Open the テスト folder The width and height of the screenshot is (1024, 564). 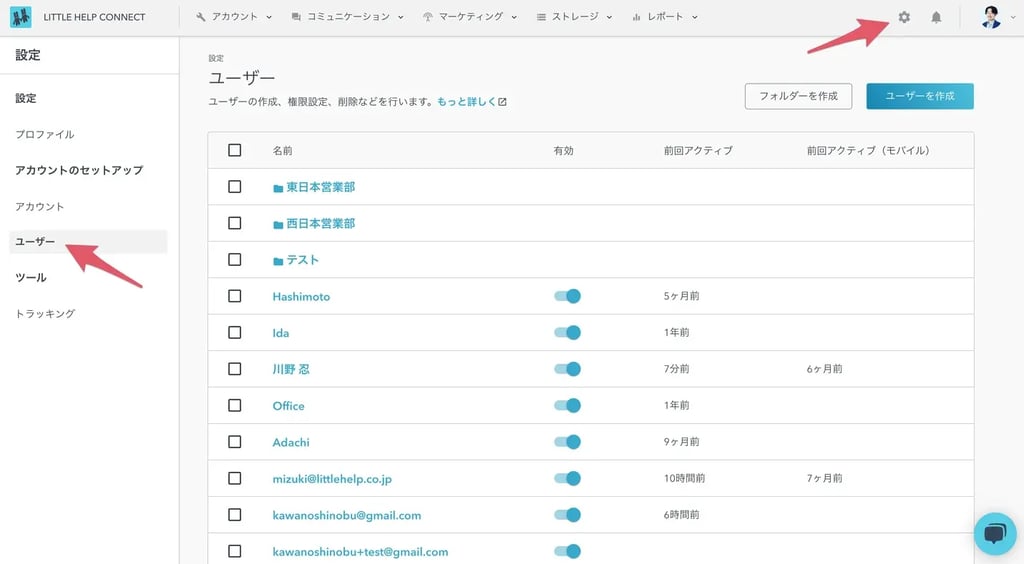click(302, 260)
